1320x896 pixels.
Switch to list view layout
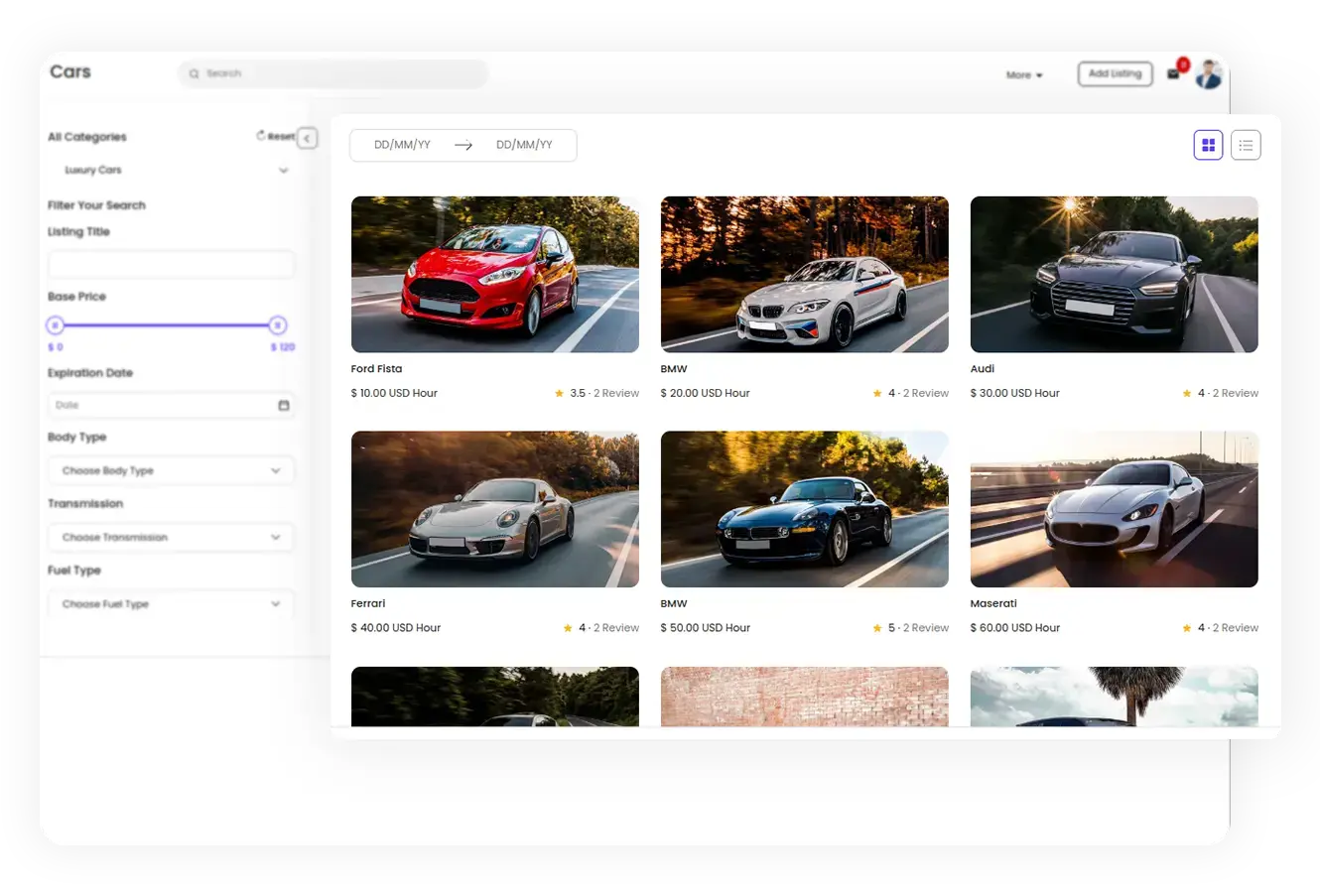click(1246, 145)
